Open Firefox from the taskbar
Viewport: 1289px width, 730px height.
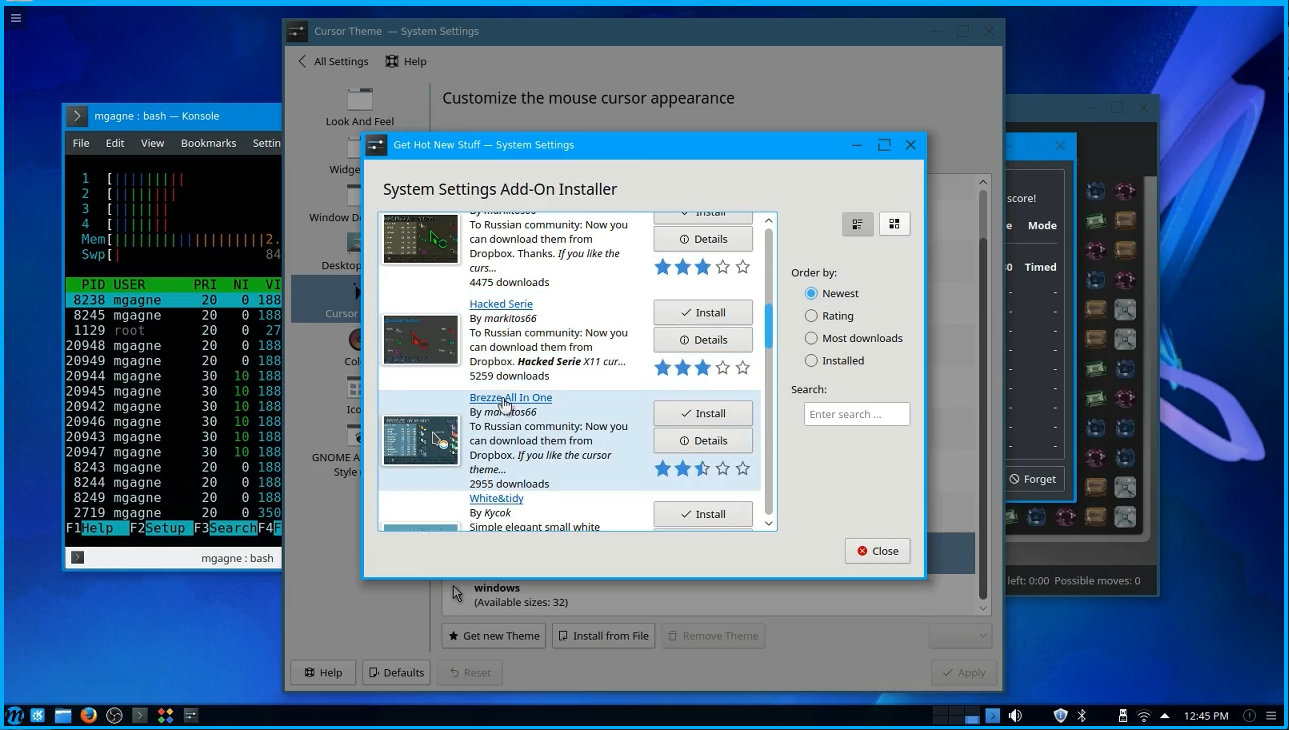[x=88, y=716]
